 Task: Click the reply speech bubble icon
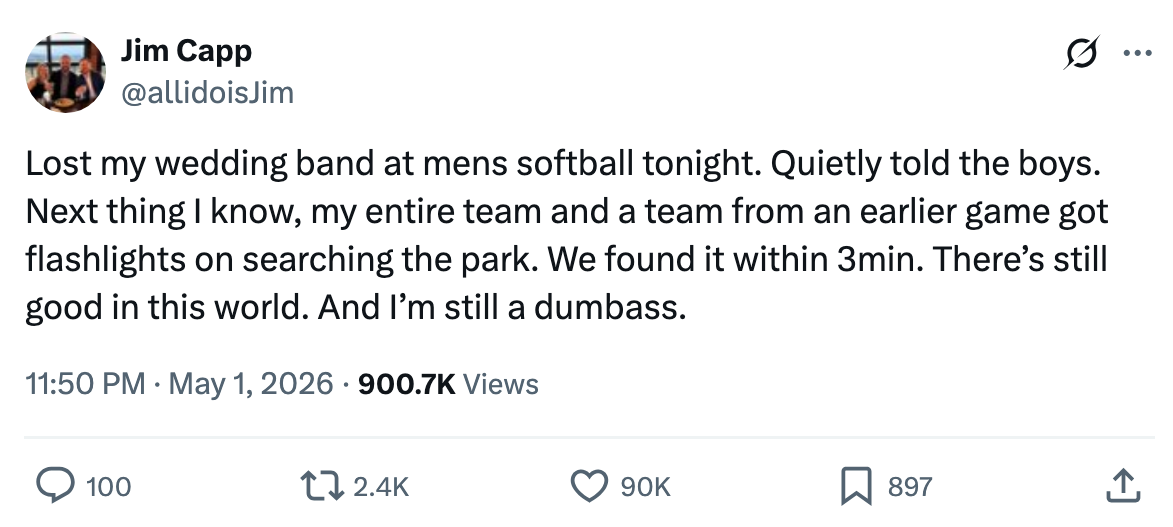pyautogui.click(x=55, y=486)
